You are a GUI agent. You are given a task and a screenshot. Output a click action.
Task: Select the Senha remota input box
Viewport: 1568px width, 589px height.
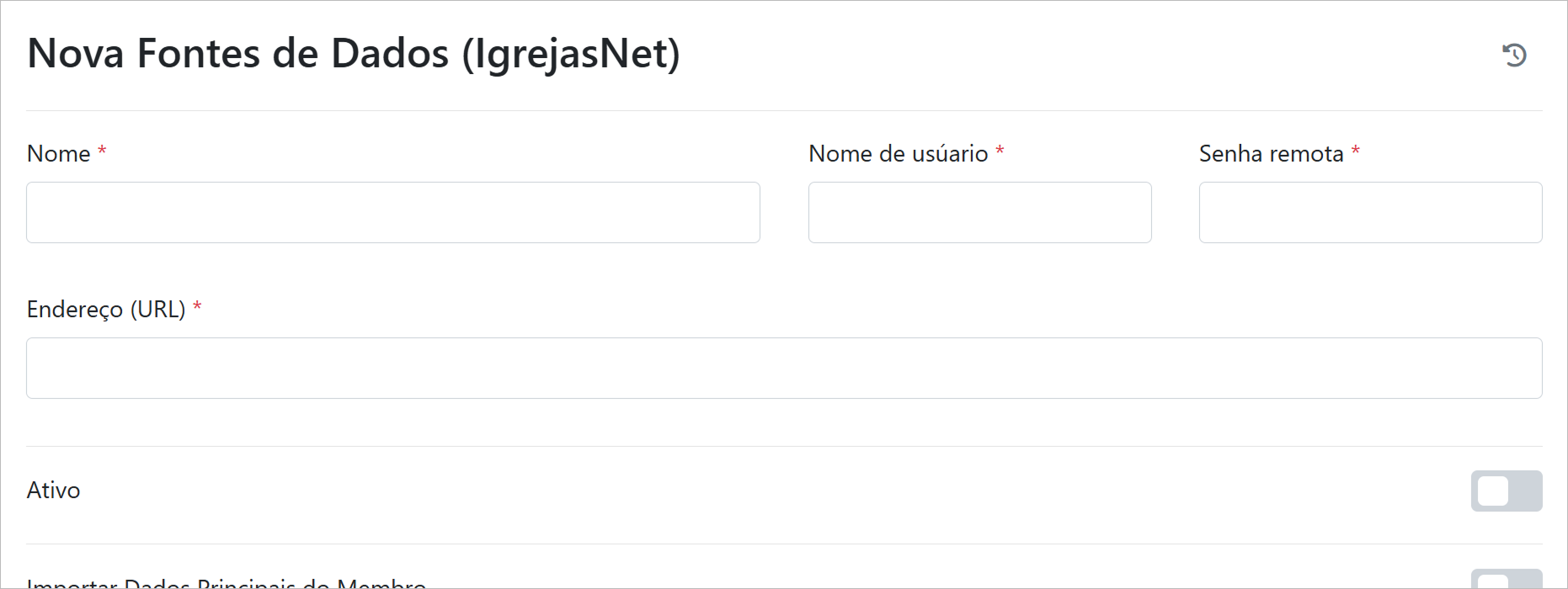(1370, 213)
